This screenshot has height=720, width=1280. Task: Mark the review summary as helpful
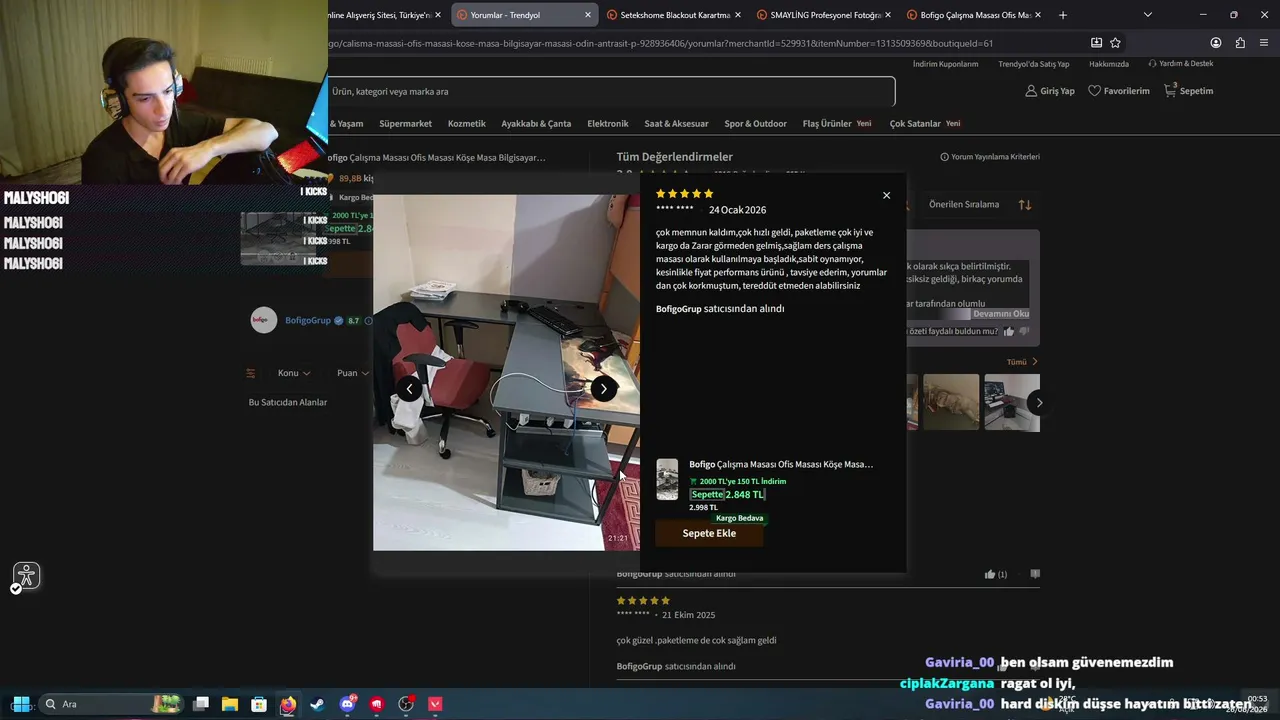[1008, 331]
